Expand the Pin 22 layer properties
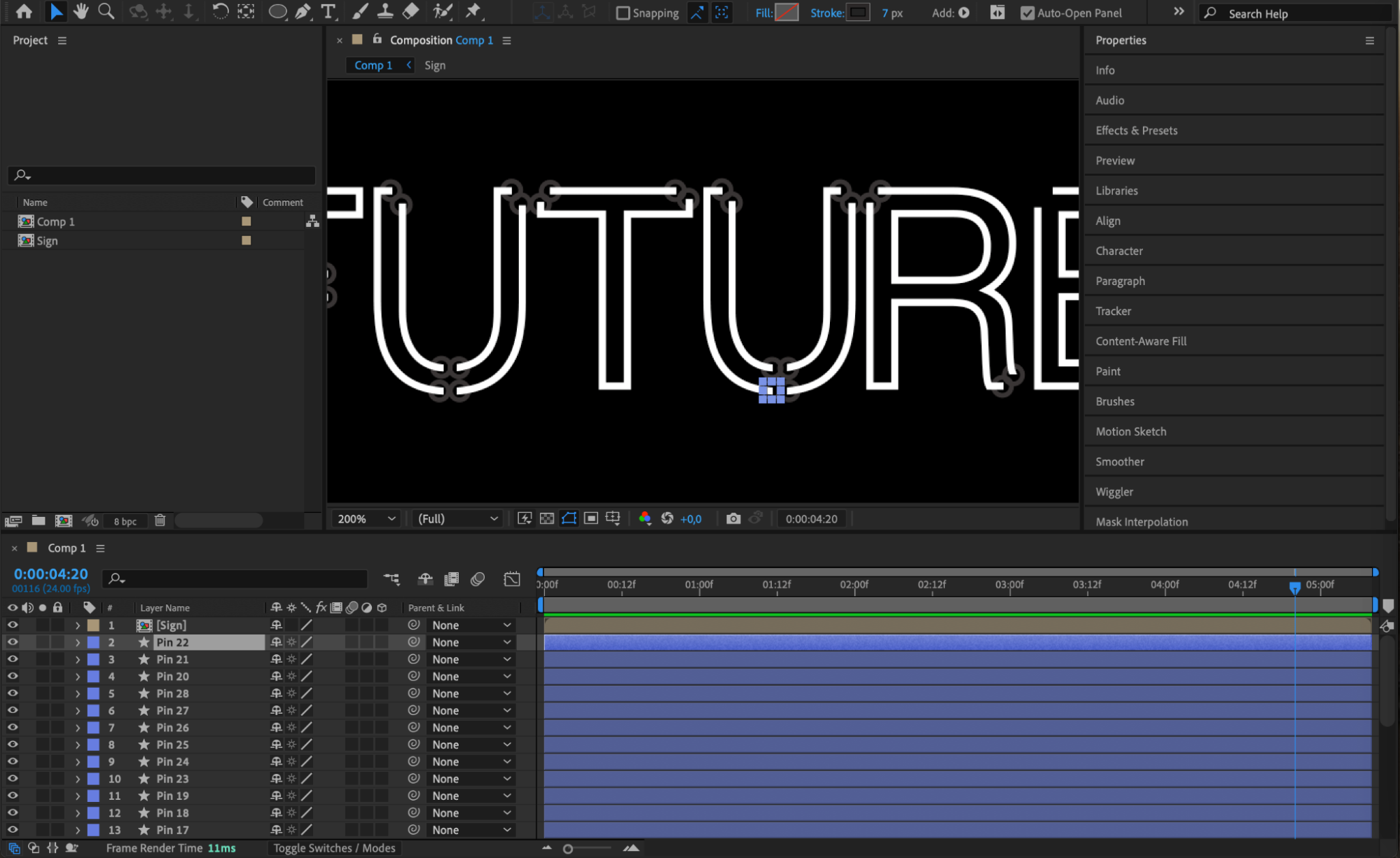Screen dimensions: 1400x858 78,642
